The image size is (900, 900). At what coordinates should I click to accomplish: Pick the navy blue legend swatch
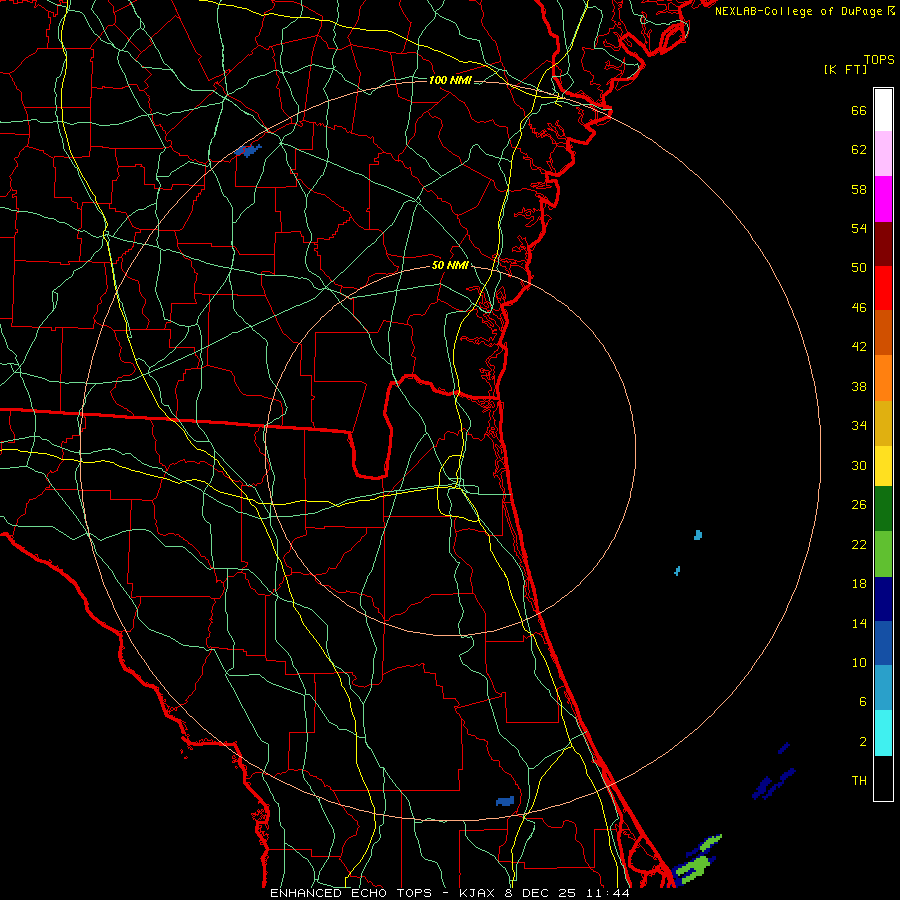(883, 599)
